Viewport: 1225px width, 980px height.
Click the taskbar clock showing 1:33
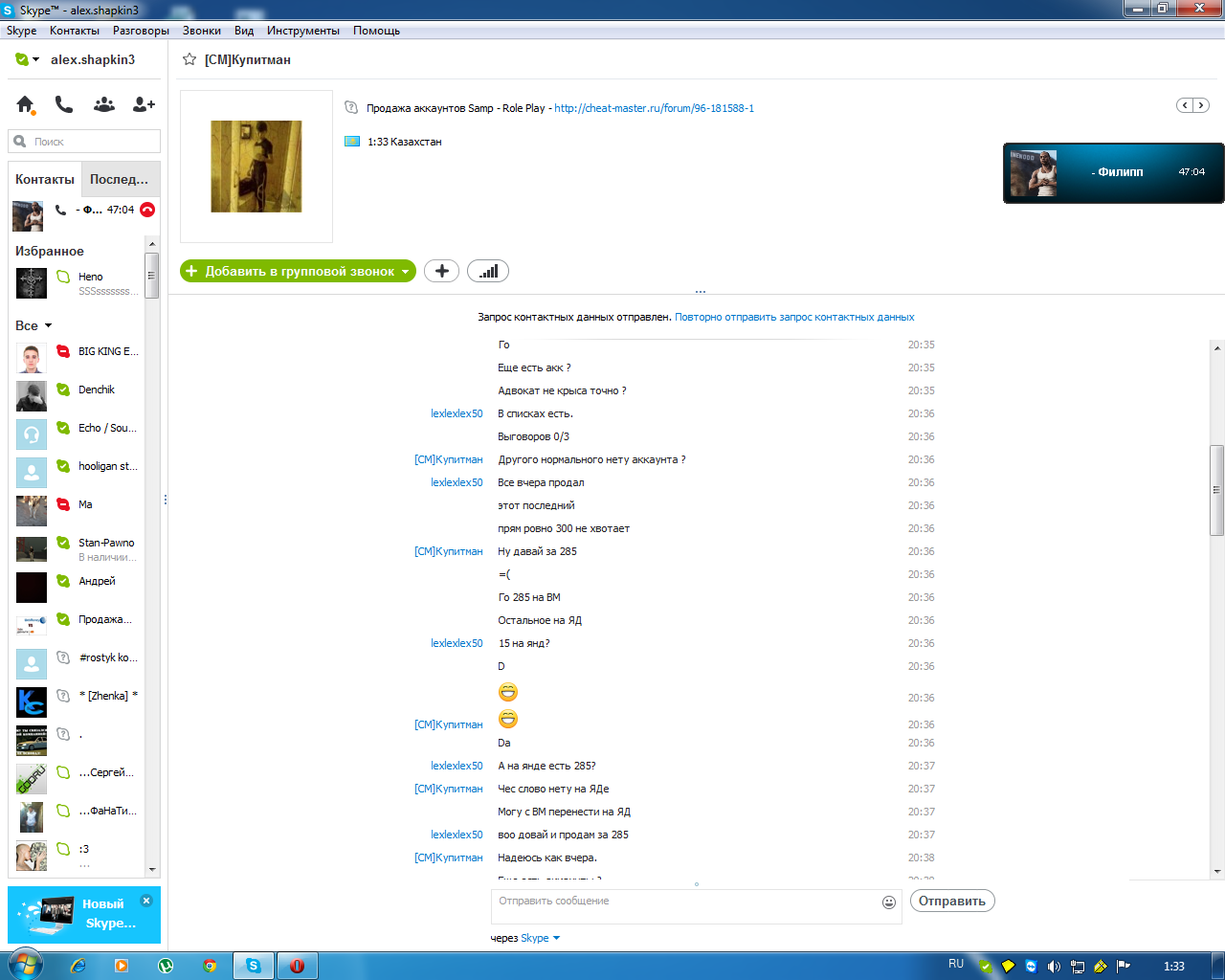tap(1174, 967)
